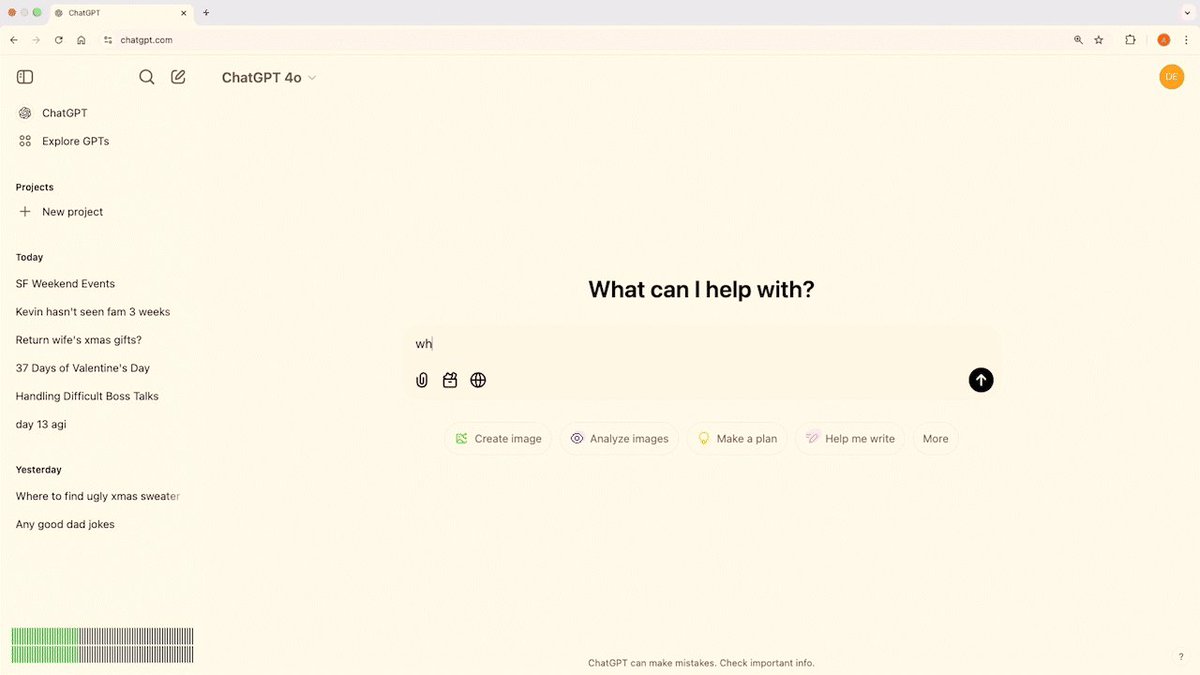The image size is (1200, 675).
Task: Open the orange DE profile avatar
Action: (1171, 77)
